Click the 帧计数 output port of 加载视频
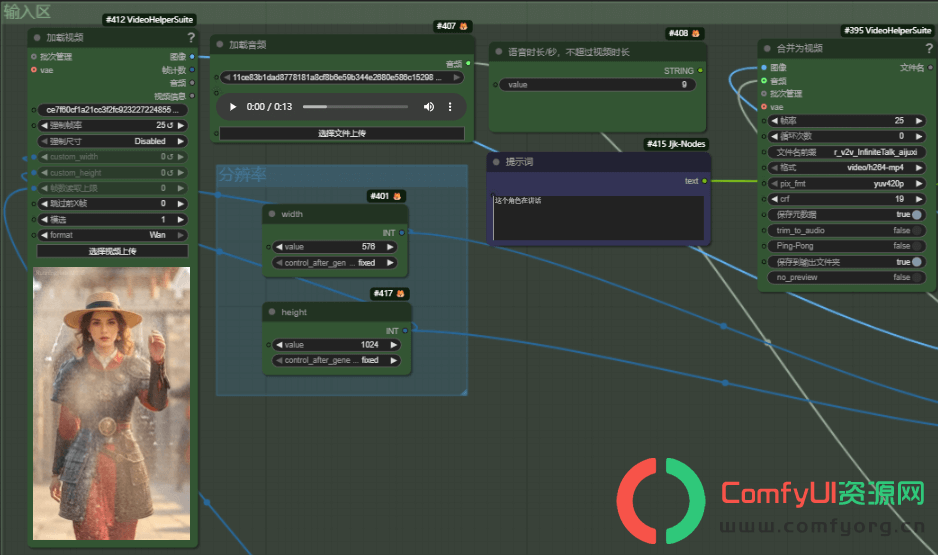Image resolution: width=938 pixels, height=555 pixels. pos(192,70)
